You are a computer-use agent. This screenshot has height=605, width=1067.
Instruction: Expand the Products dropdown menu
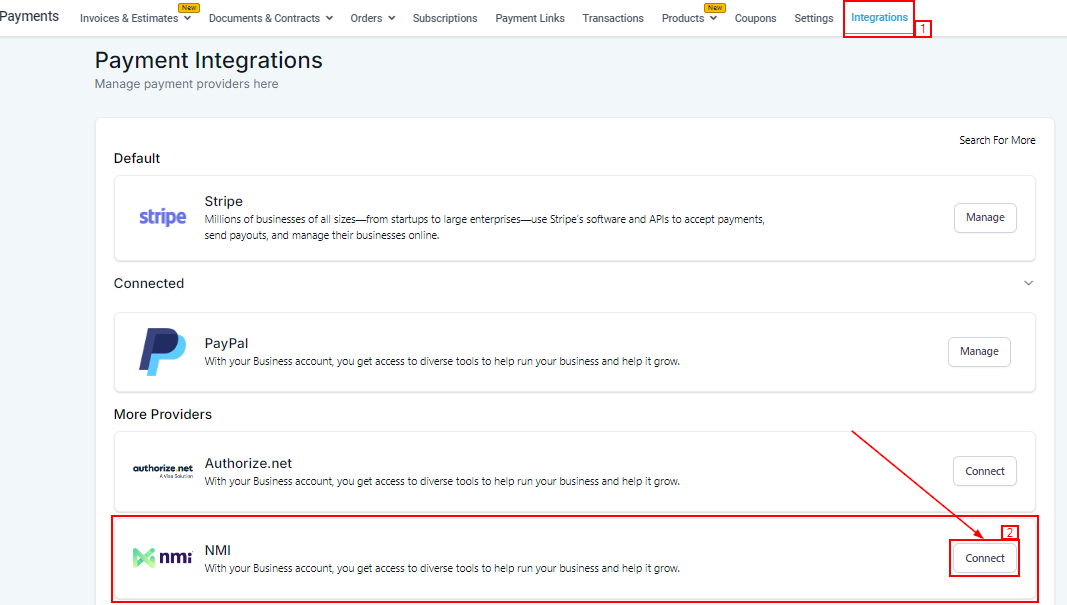pos(689,18)
